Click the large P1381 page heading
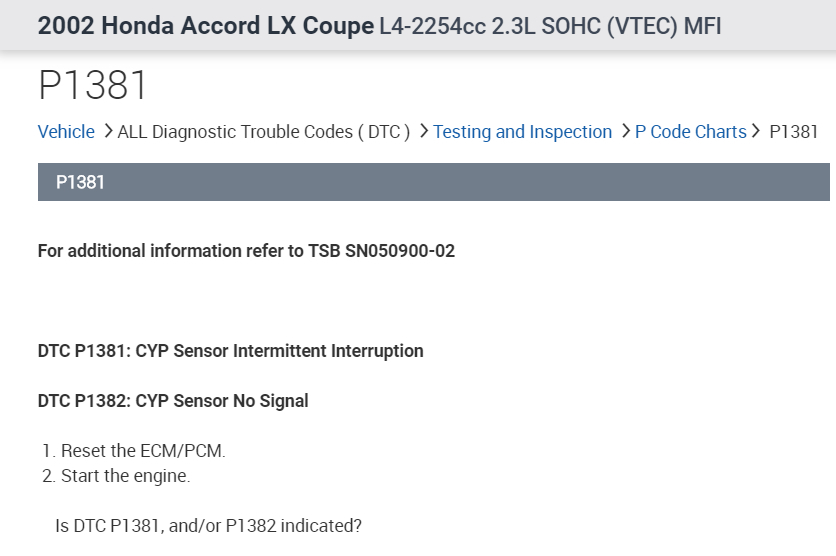Viewport: 836px width, 556px height. click(x=93, y=86)
